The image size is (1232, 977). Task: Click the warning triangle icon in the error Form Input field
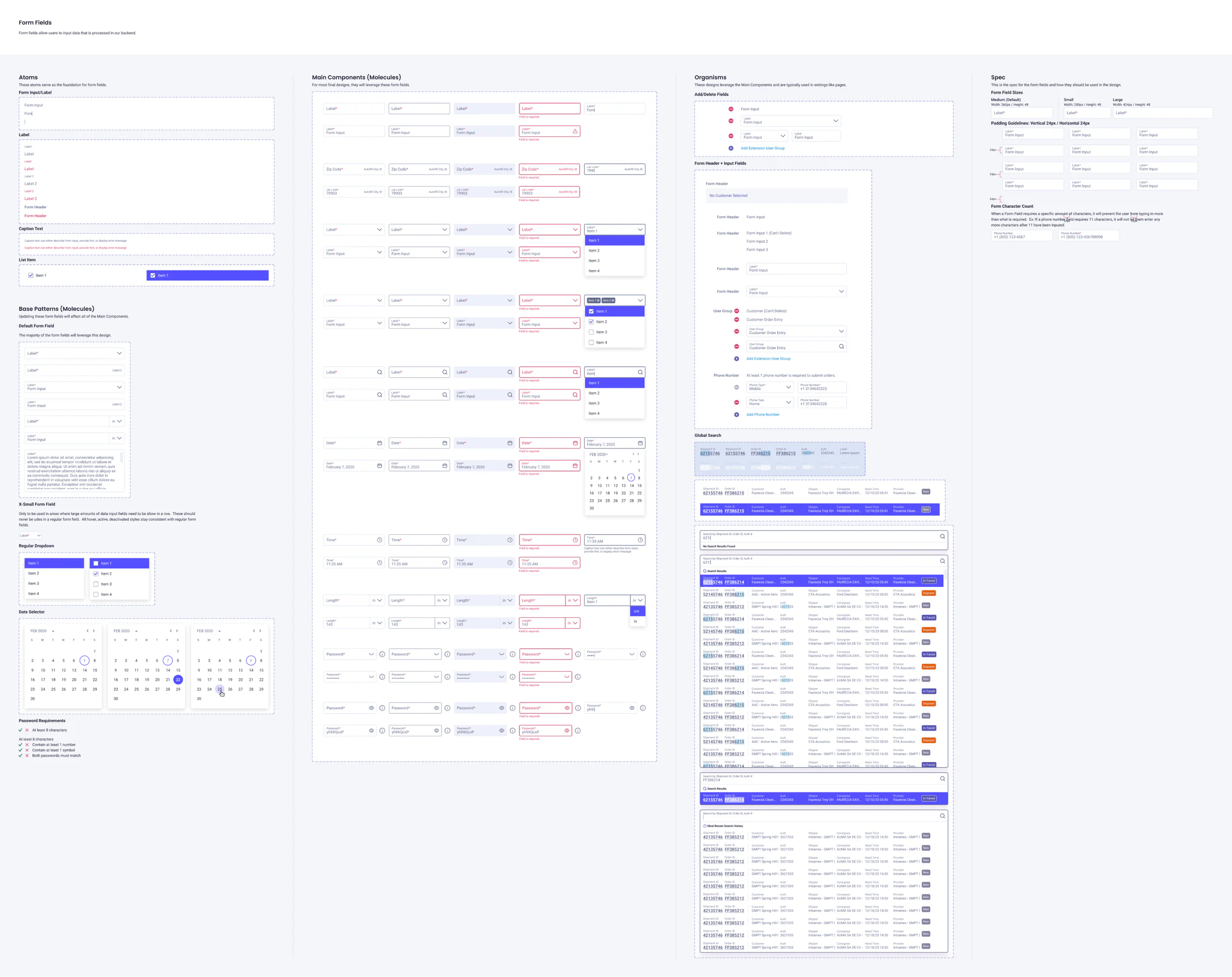[x=575, y=131]
